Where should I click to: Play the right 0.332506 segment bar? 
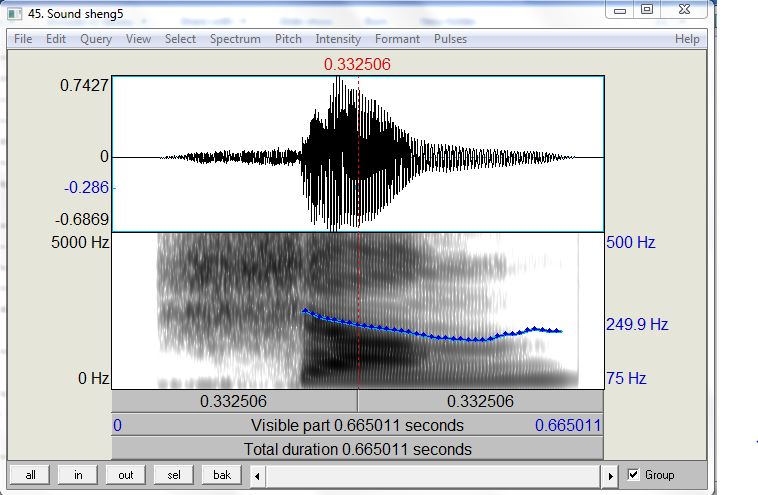tap(481, 401)
